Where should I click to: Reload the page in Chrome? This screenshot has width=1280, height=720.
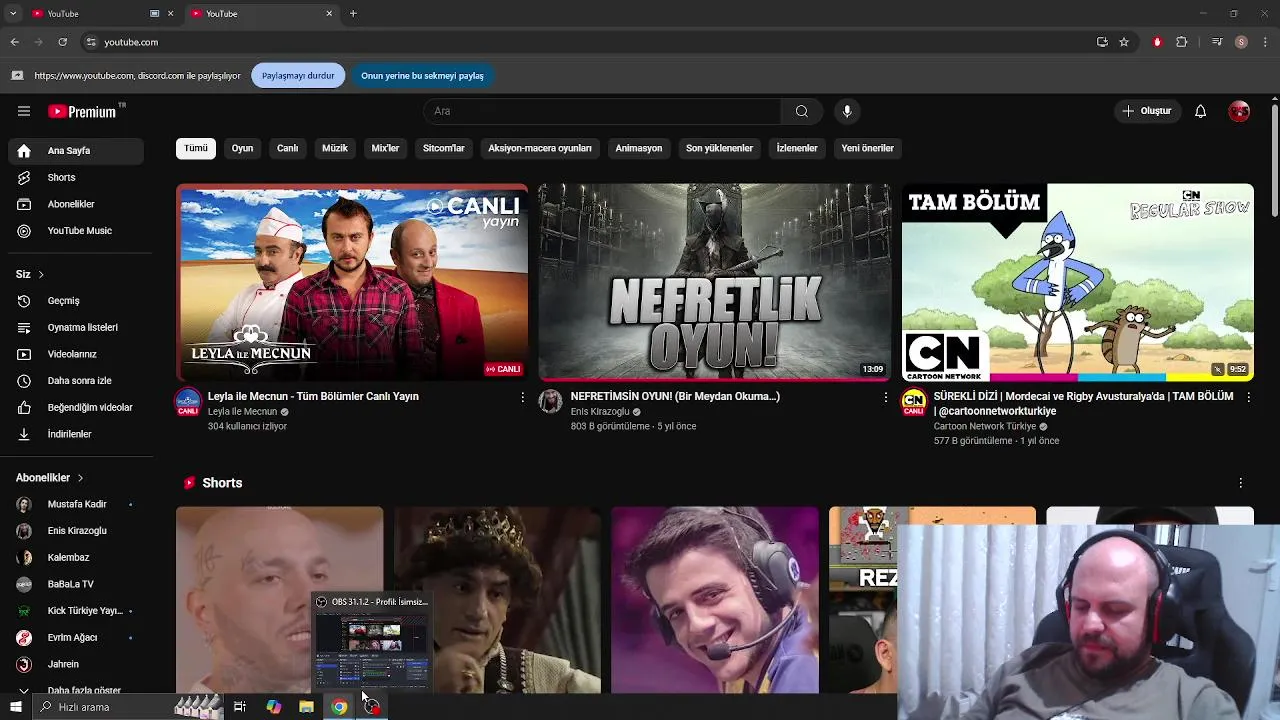[62, 42]
